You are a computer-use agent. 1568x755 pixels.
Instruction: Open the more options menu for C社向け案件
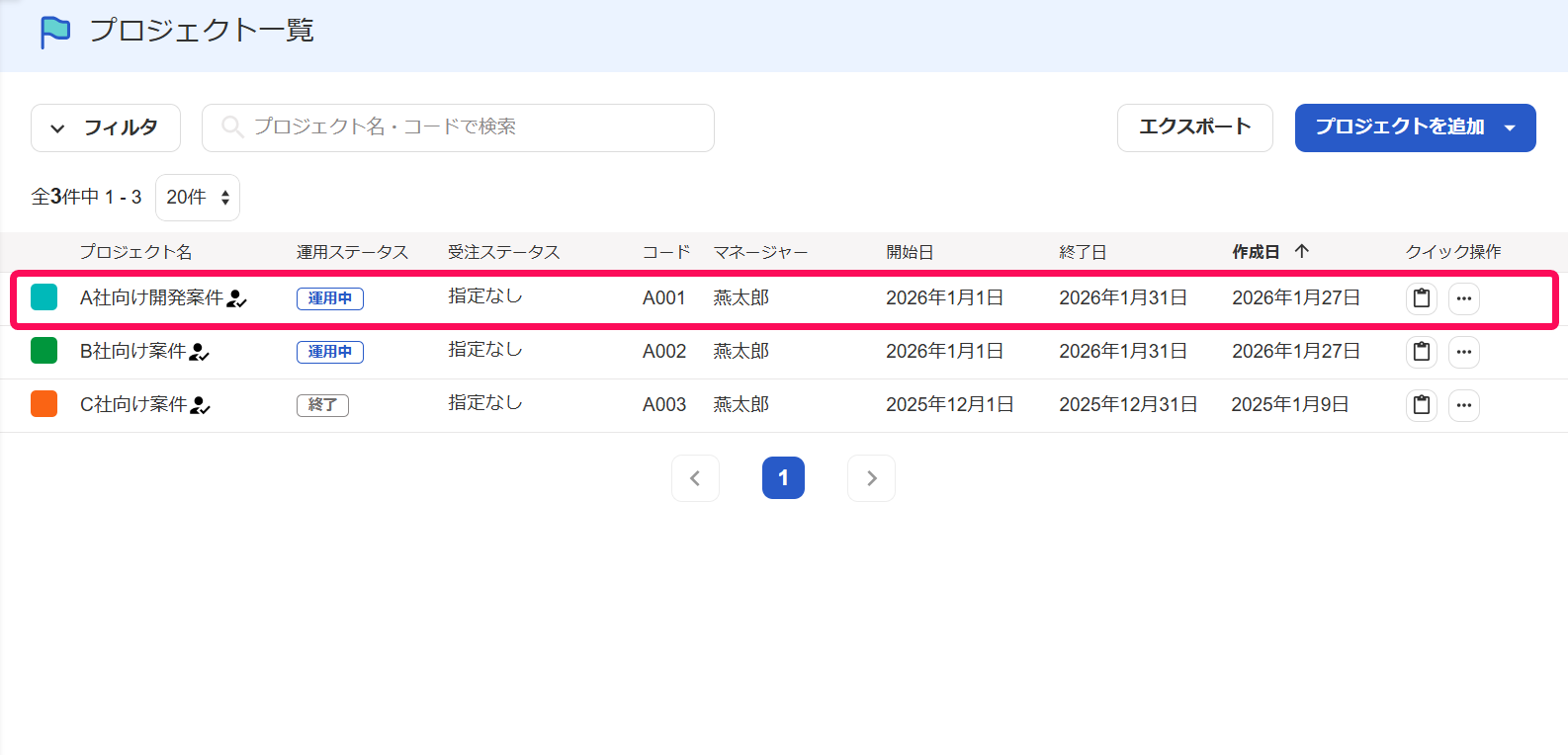point(1464,405)
